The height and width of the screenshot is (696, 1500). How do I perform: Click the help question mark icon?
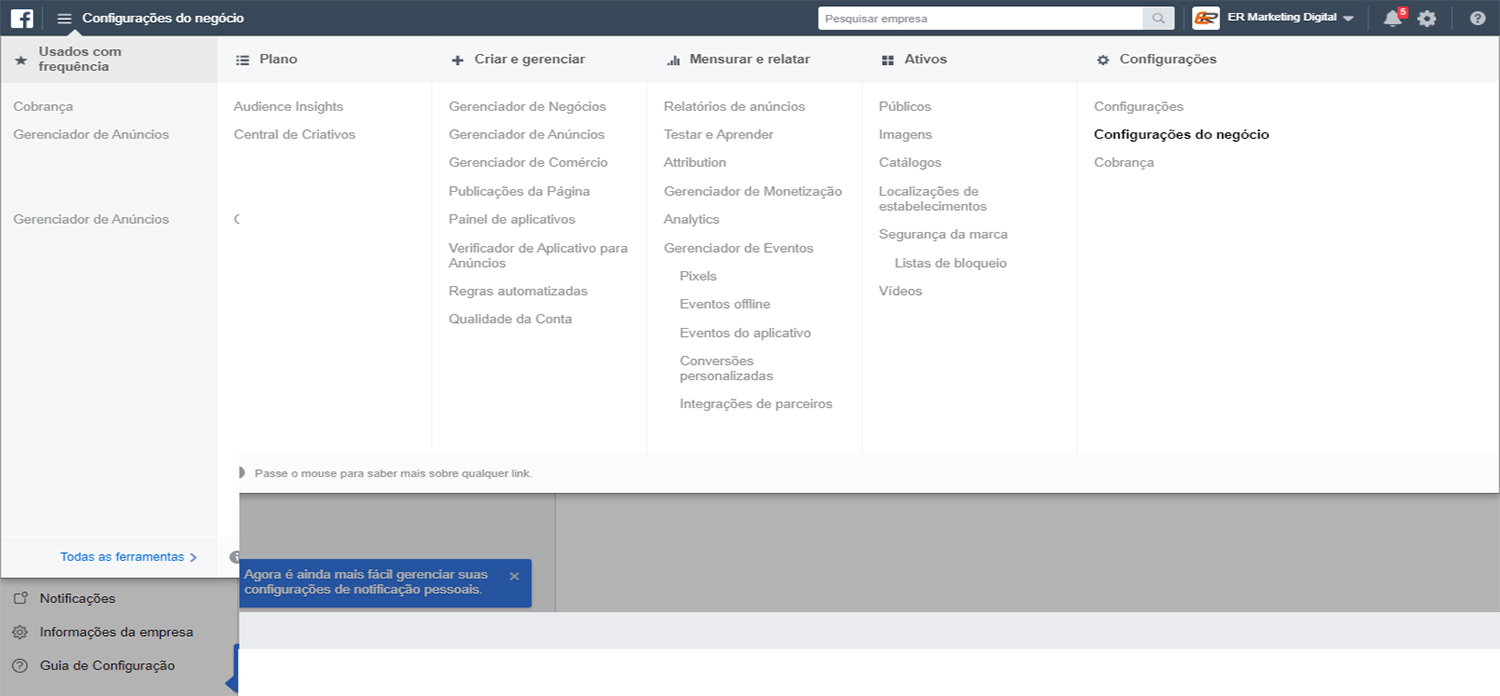coord(1477,18)
